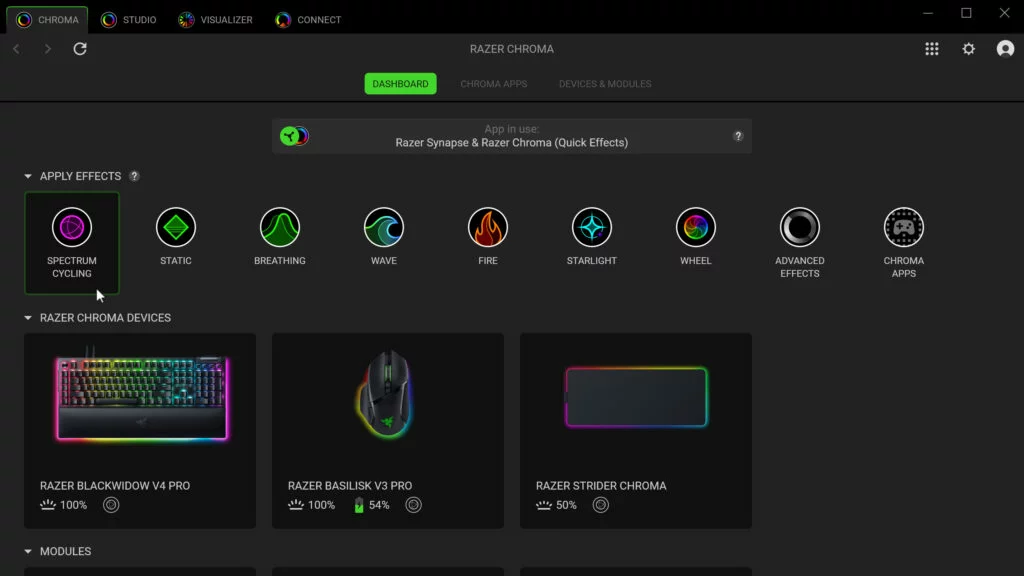1024x576 pixels.
Task: Go back with the left arrow
Action: [x=16, y=49]
